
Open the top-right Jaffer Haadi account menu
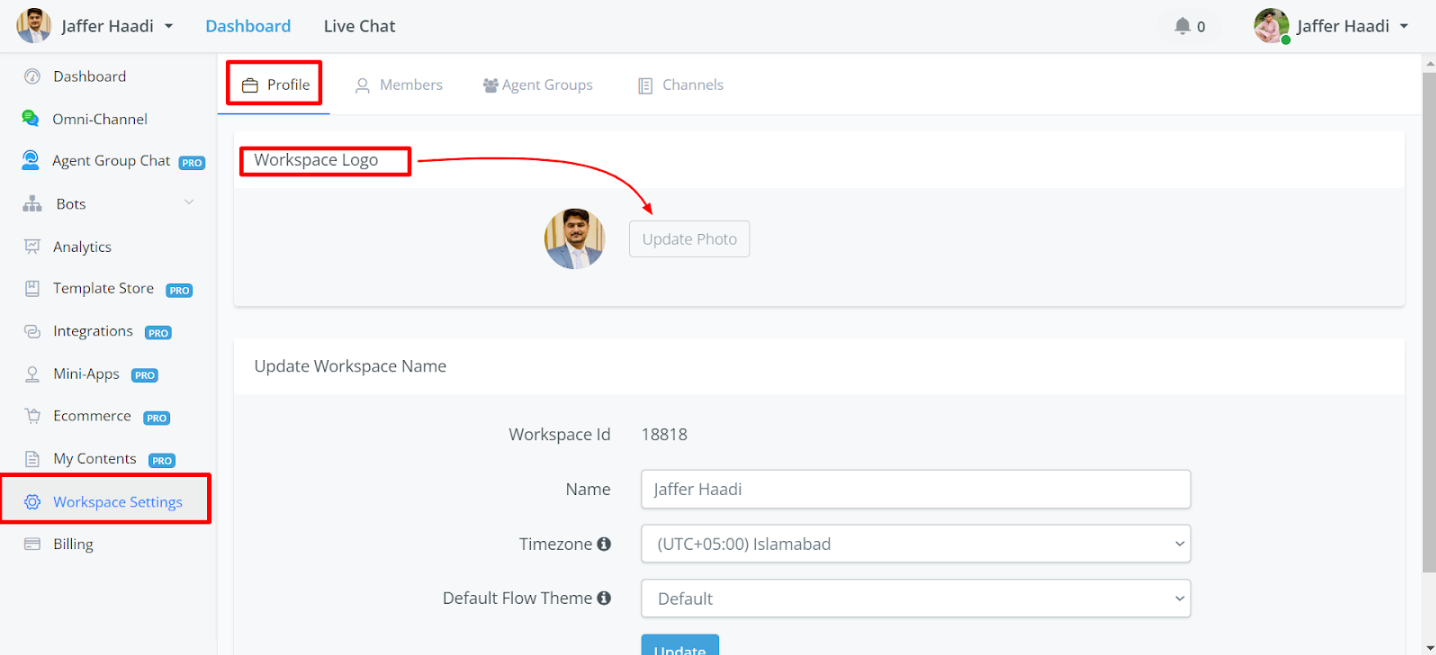[1332, 26]
